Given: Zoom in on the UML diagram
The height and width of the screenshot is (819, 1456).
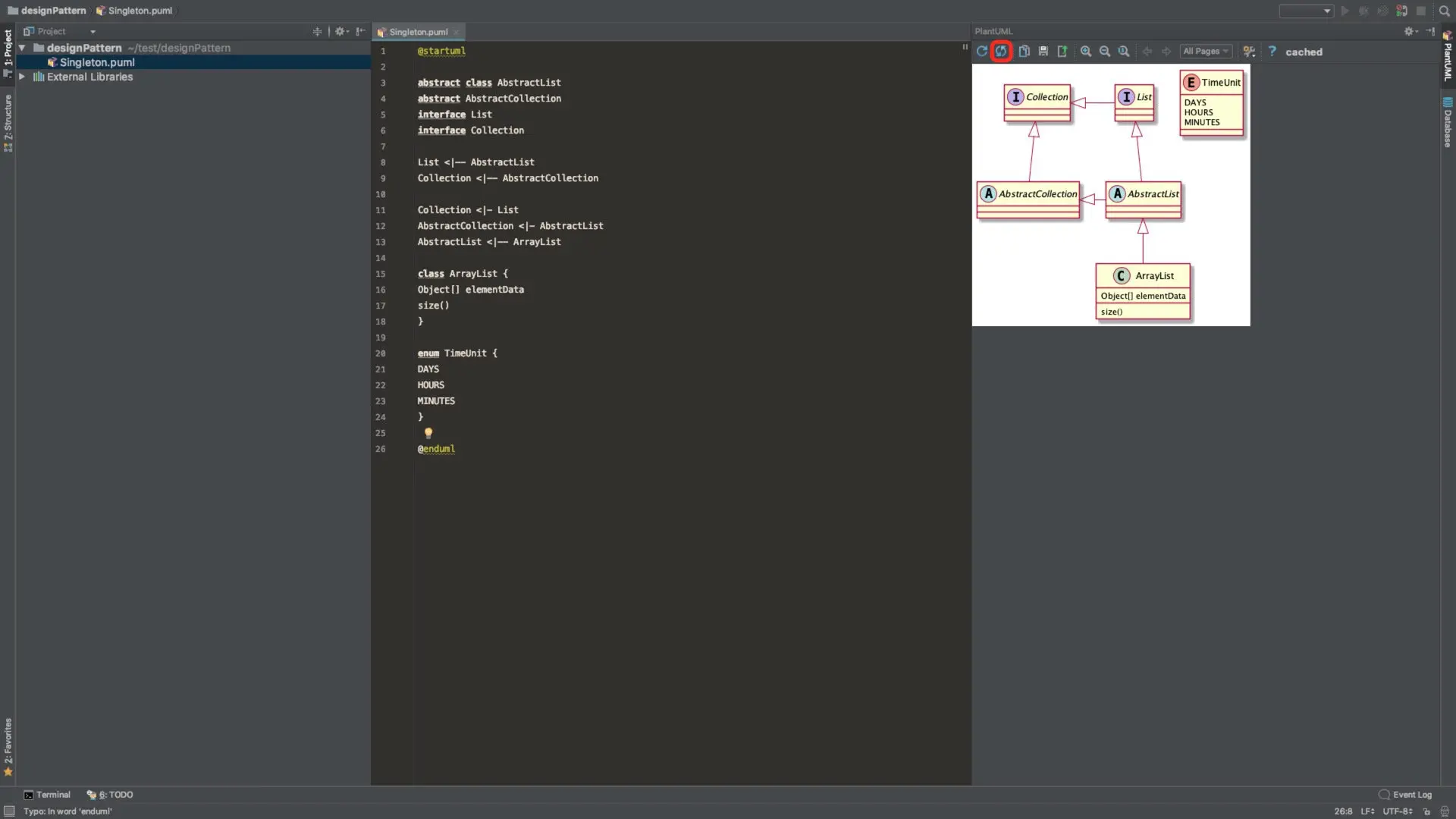Looking at the screenshot, I should point(1086,52).
